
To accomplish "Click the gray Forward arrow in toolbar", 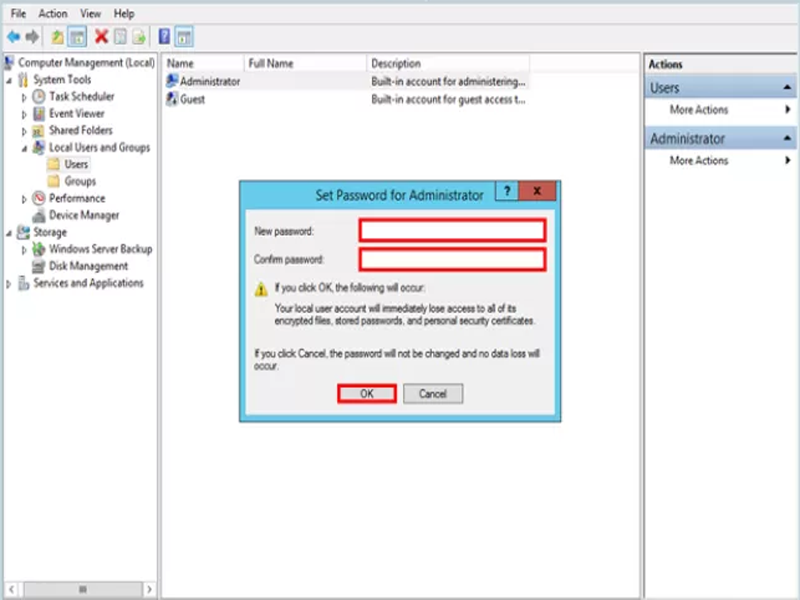I will click(32, 37).
